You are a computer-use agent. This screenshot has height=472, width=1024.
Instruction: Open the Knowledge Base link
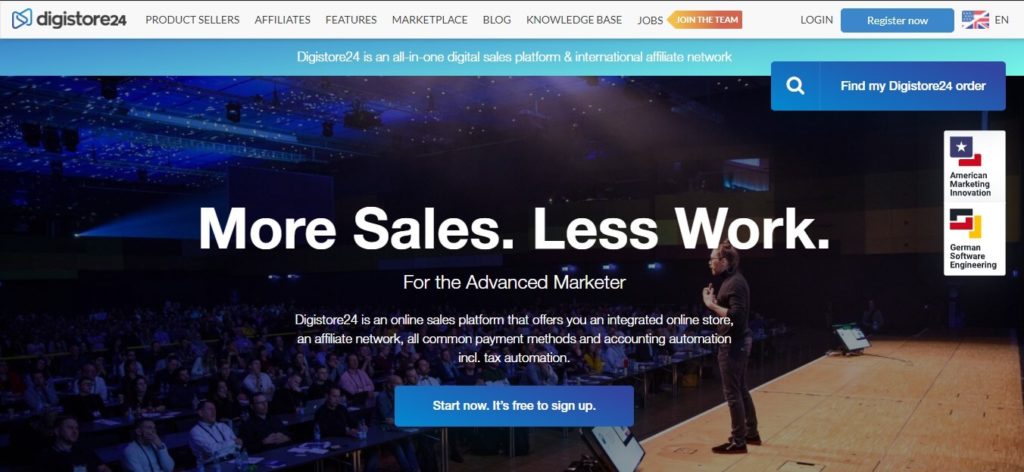pos(574,20)
